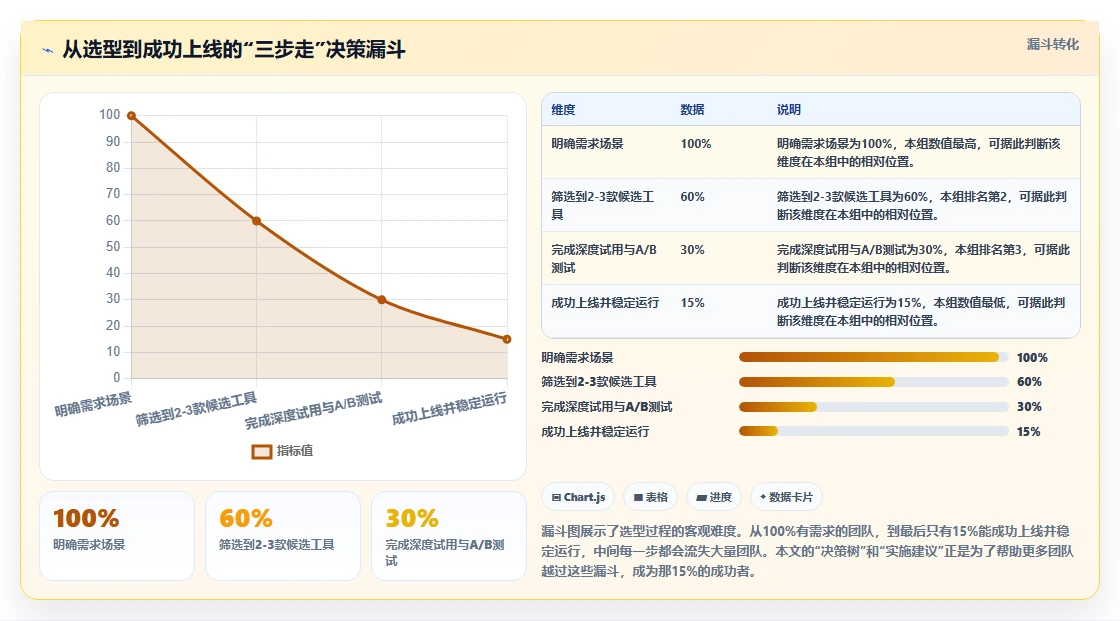
Task: Click the 维度 table column header
Action: click(563, 109)
